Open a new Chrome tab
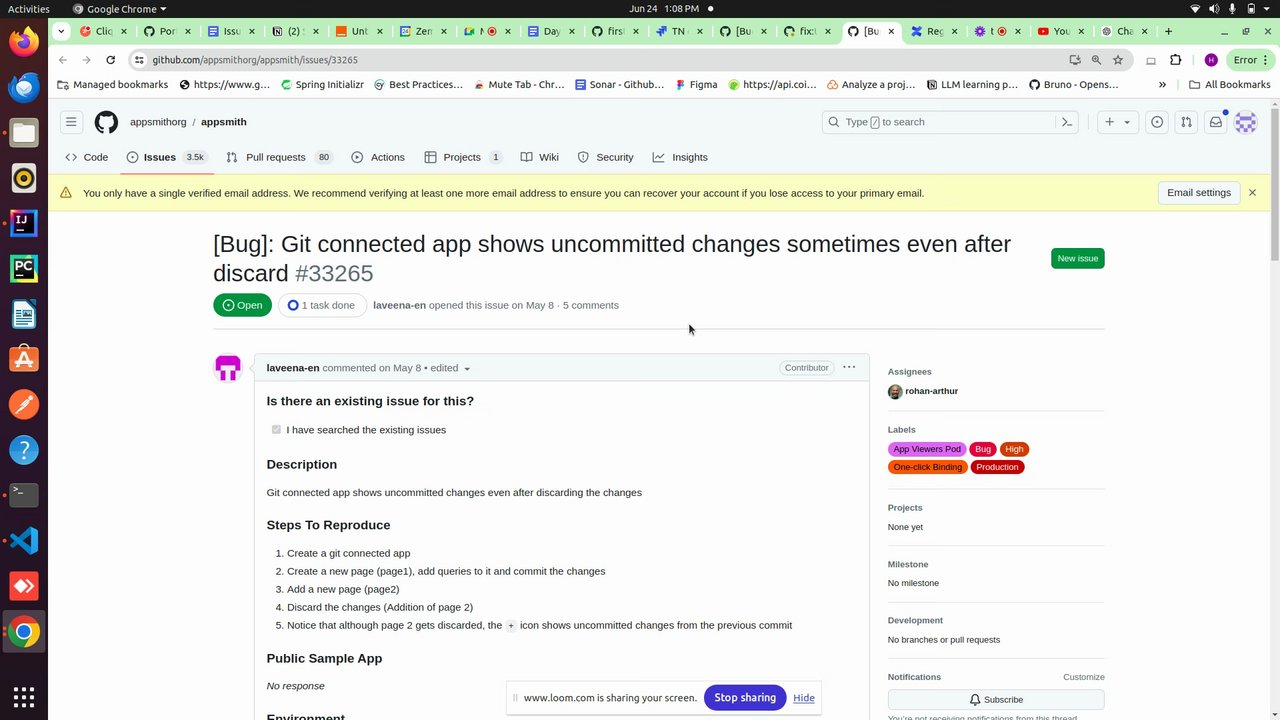The width and height of the screenshot is (1280, 720). [x=1168, y=31]
